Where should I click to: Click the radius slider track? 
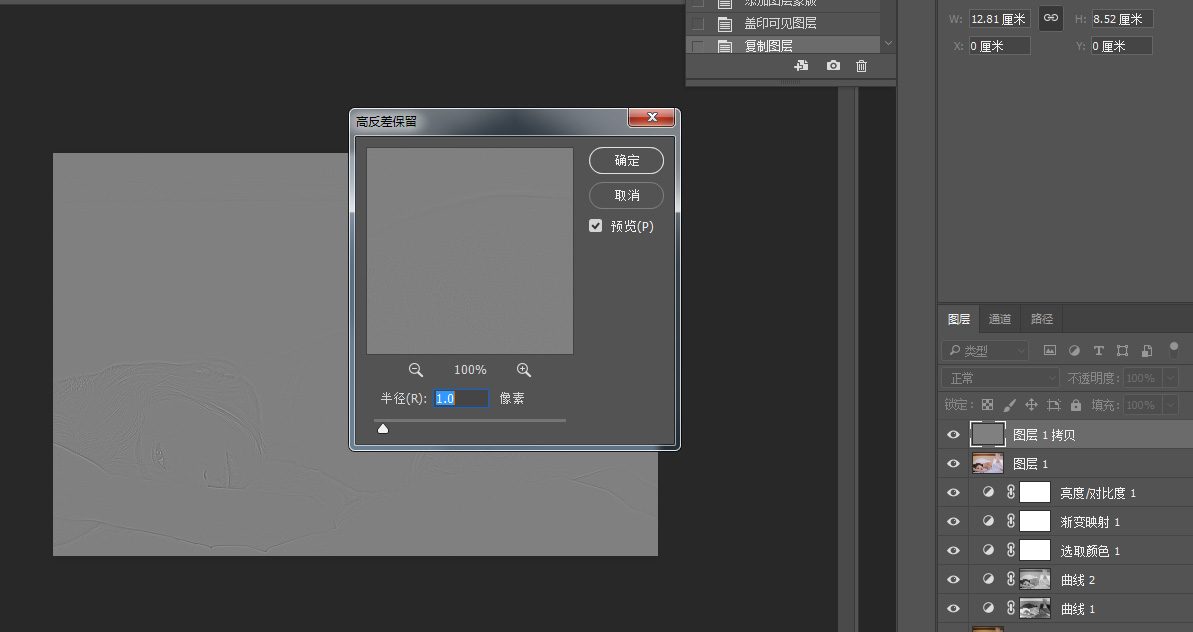[469, 420]
